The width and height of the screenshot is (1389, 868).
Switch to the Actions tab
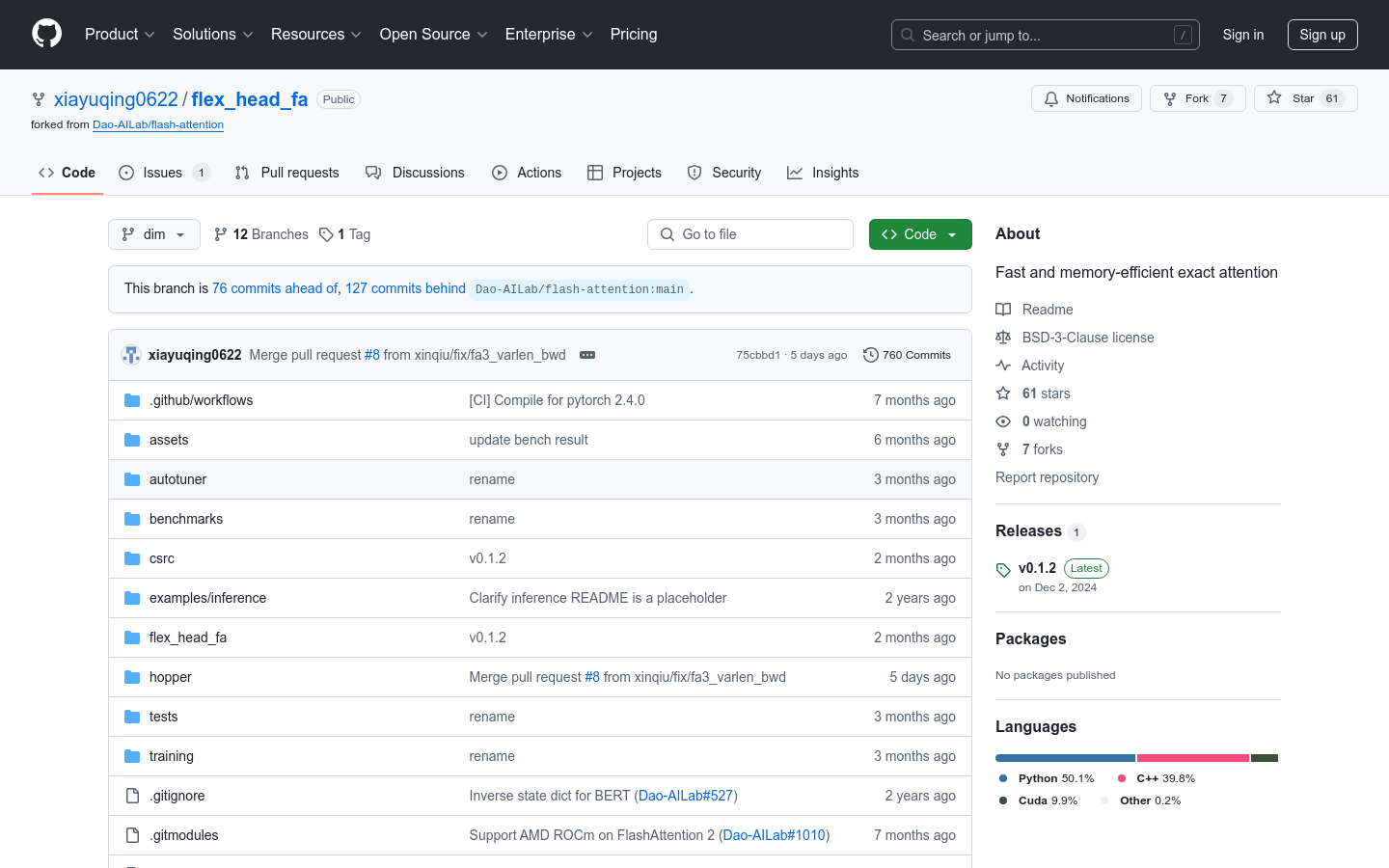tap(527, 173)
